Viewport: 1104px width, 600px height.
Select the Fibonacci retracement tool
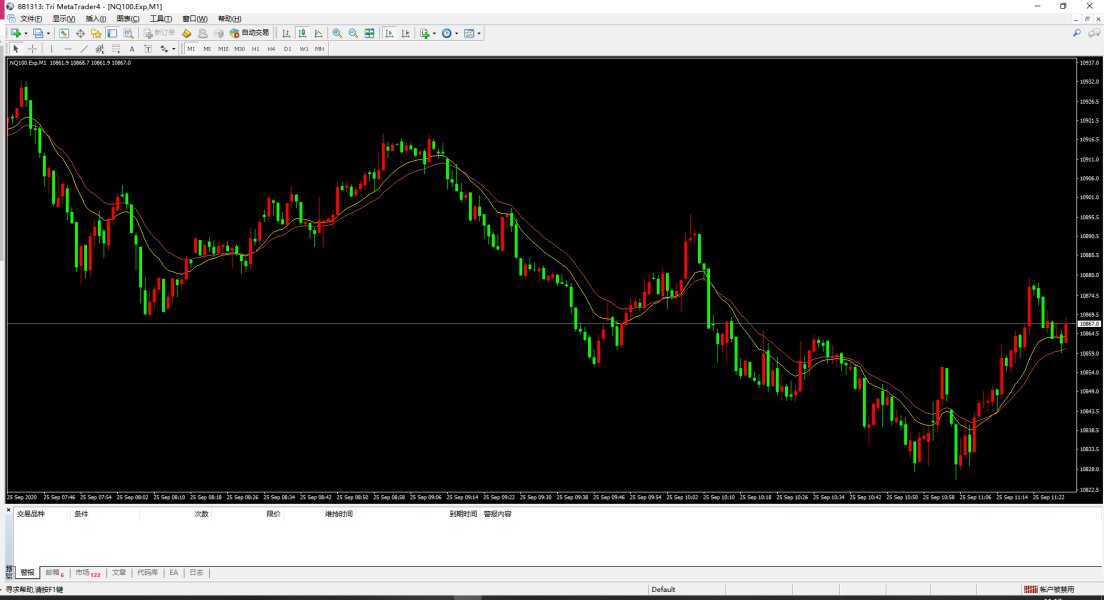(116, 49)
